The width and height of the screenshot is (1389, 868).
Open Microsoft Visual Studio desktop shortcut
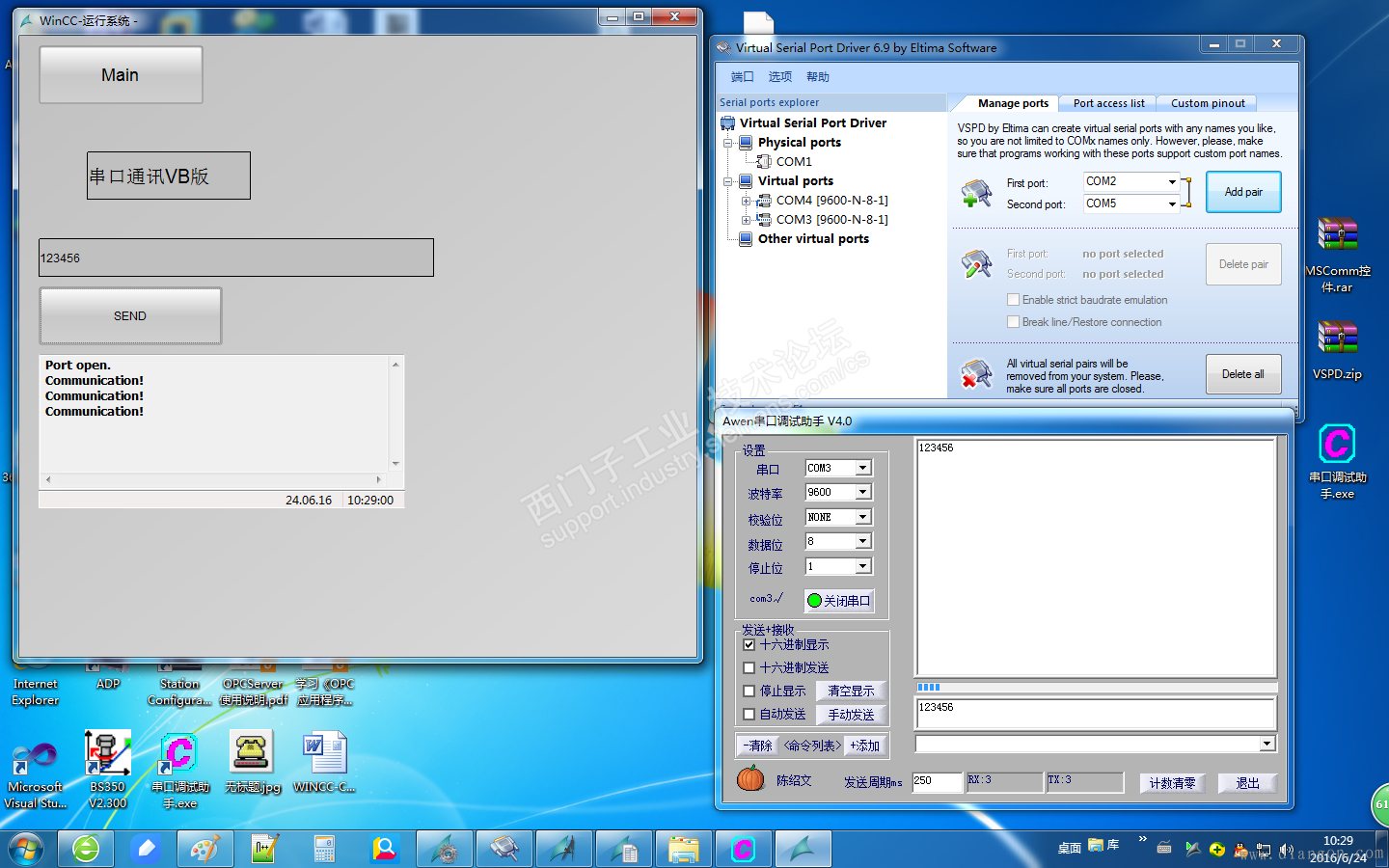pos(36,774)
